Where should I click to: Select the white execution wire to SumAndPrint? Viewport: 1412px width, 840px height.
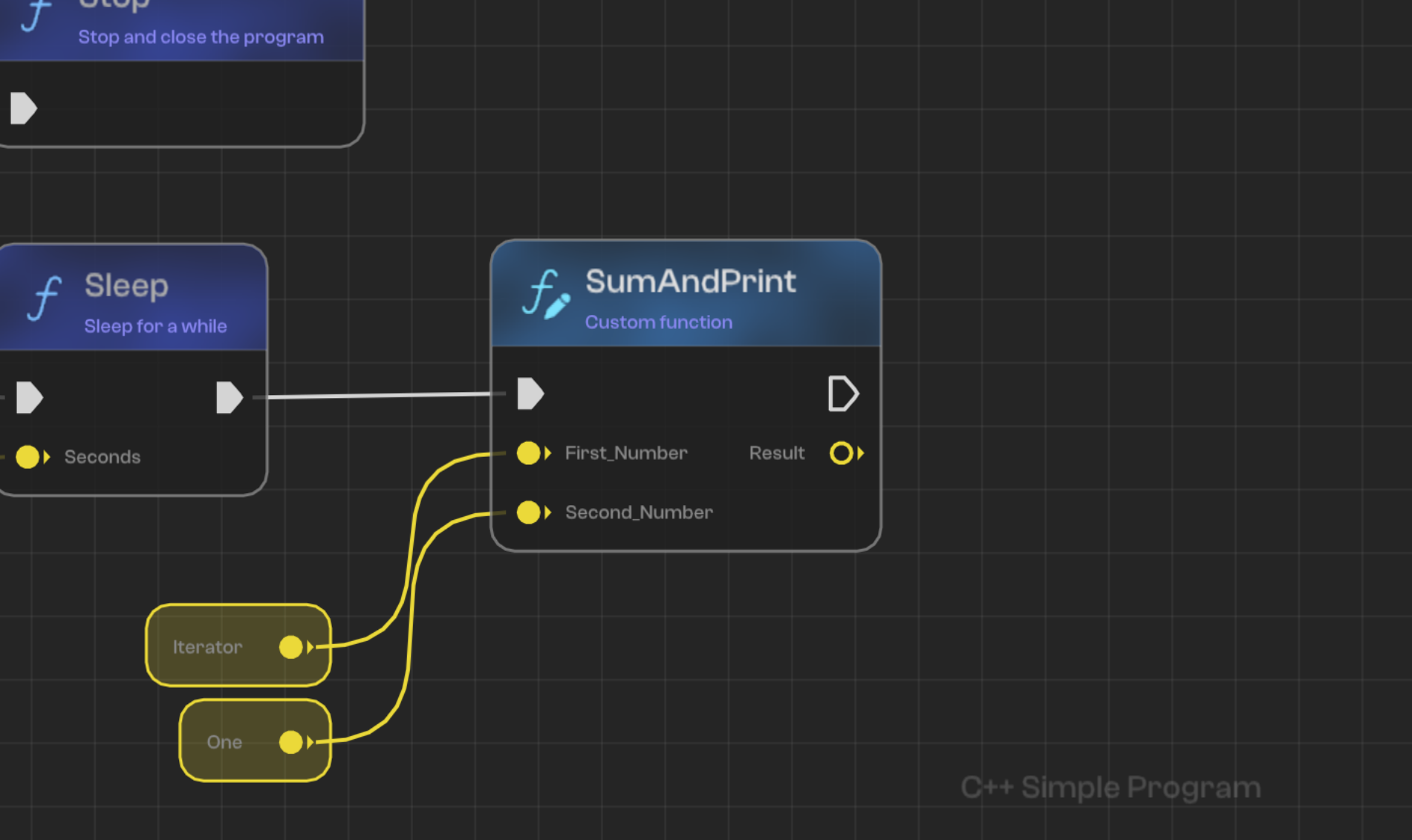379,395
